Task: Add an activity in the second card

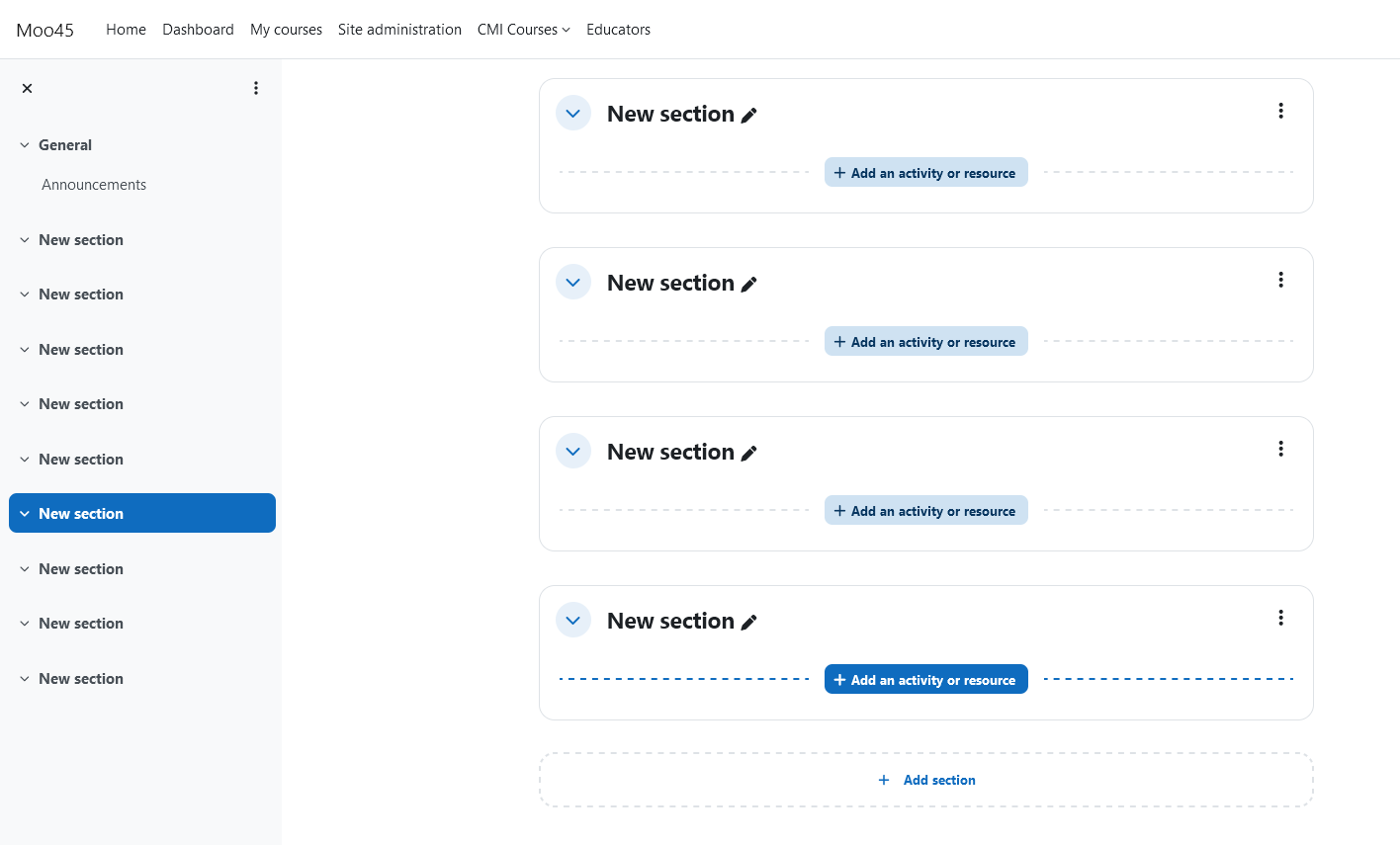Action: pyautogui.click(x=926, y=342)
